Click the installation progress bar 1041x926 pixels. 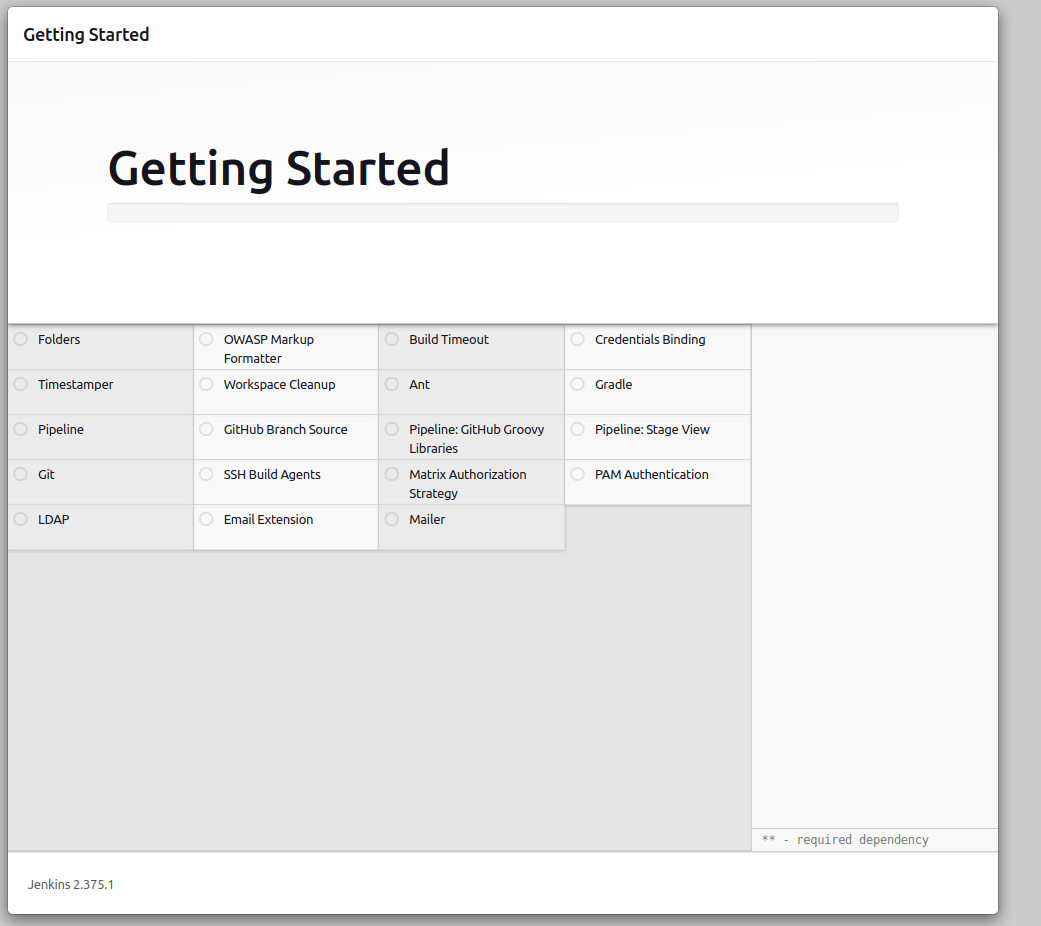pyautogui.click(x=503, y=213)
